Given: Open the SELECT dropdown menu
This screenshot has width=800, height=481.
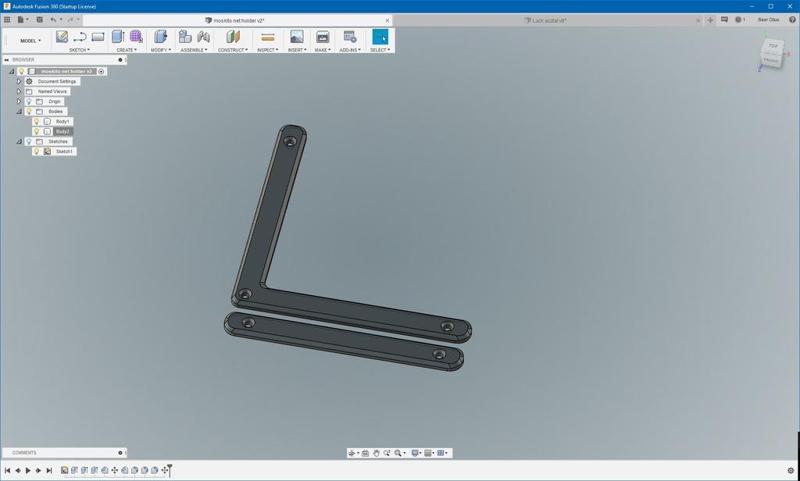Looking at the screenshot, I should [380, 50].
